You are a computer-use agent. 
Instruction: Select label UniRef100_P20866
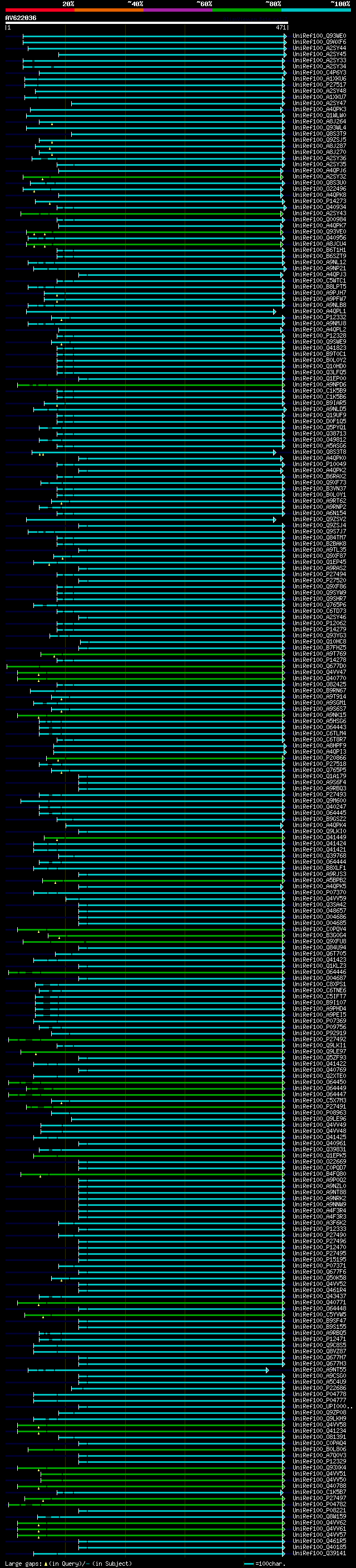click(x=319, y=758)
